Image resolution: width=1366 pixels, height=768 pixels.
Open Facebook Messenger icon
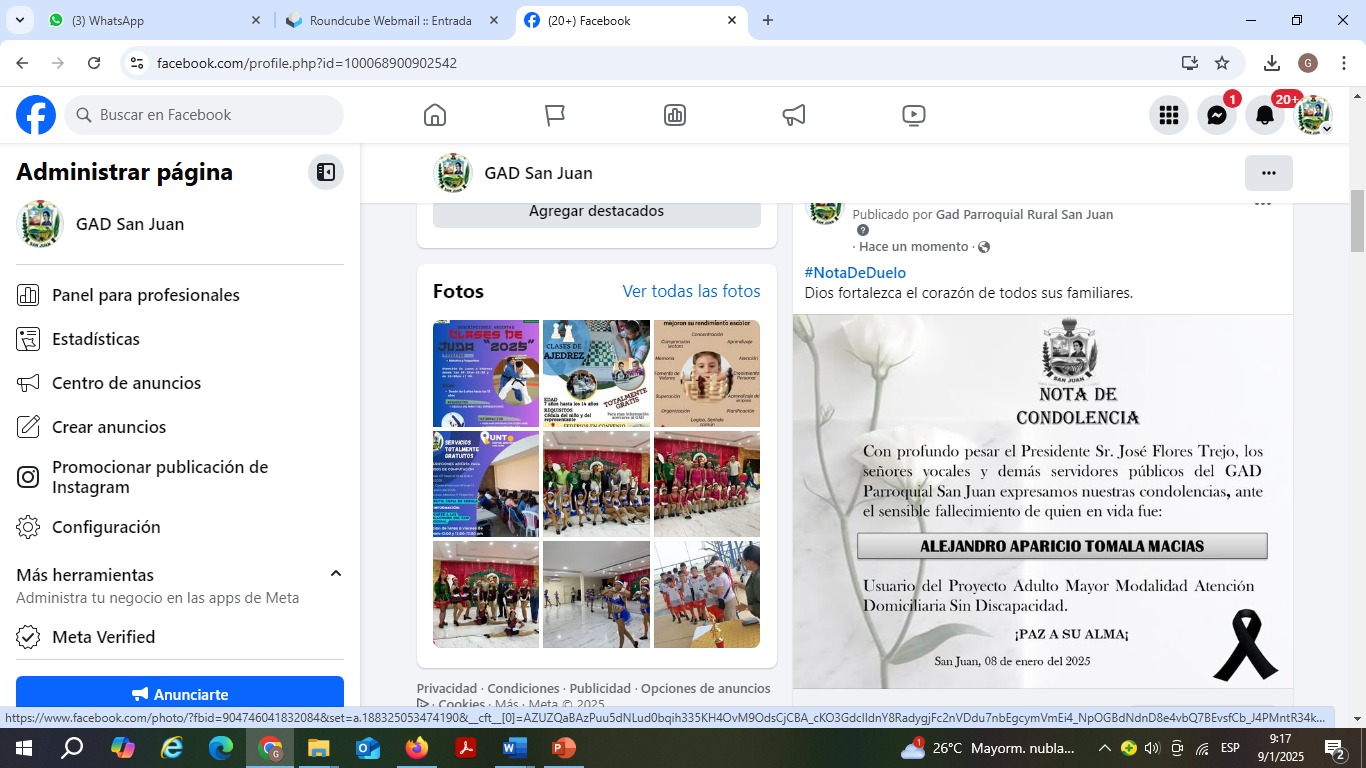point(1216,115)
